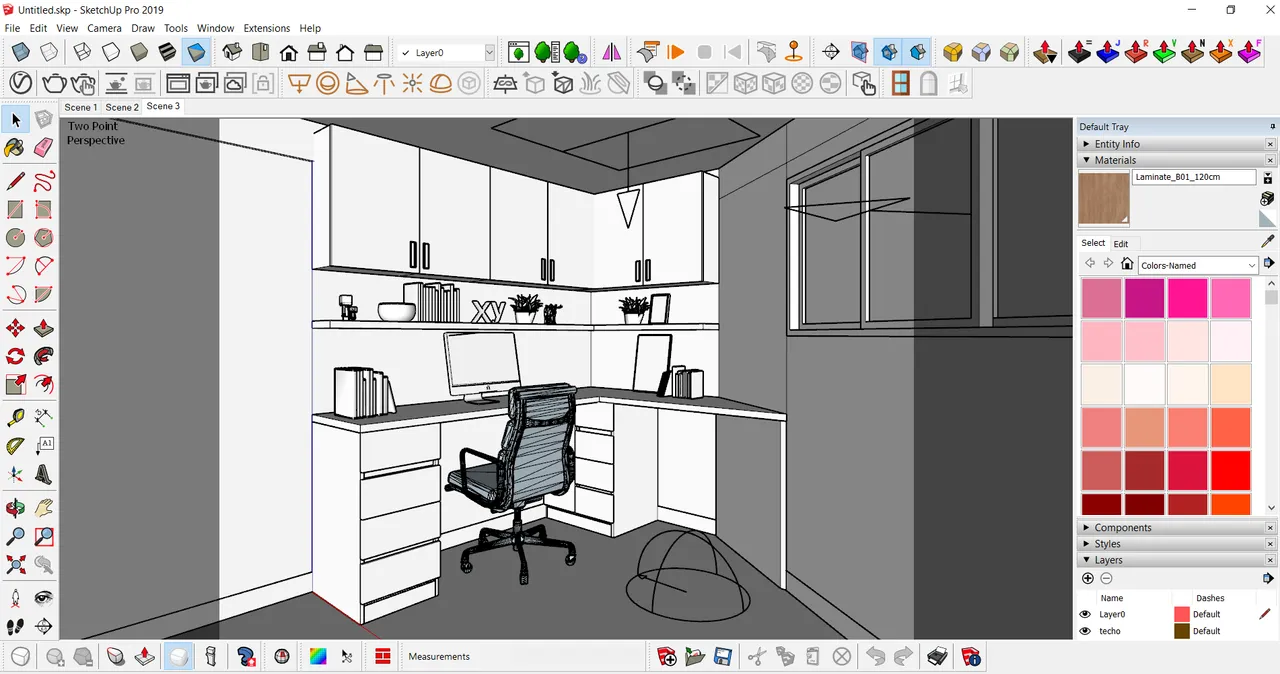Activate the Rotate tool
Screen dimensions: 1280x674
[x=15, y=356]
